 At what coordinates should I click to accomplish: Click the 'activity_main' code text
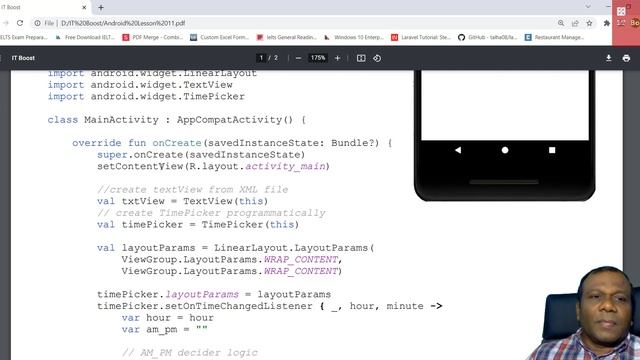pos(285,167)
